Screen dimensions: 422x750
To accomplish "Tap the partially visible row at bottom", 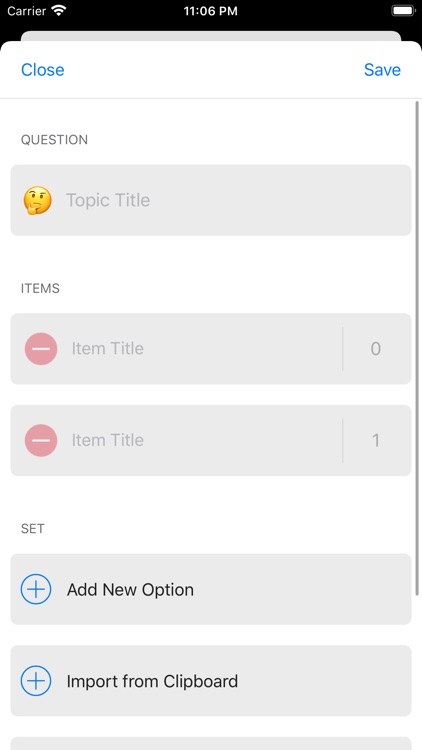I will [211, 743].
